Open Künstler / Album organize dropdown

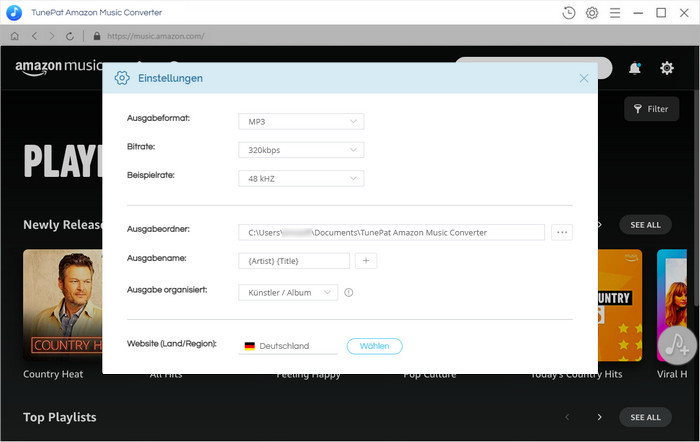tap(288, 292)
